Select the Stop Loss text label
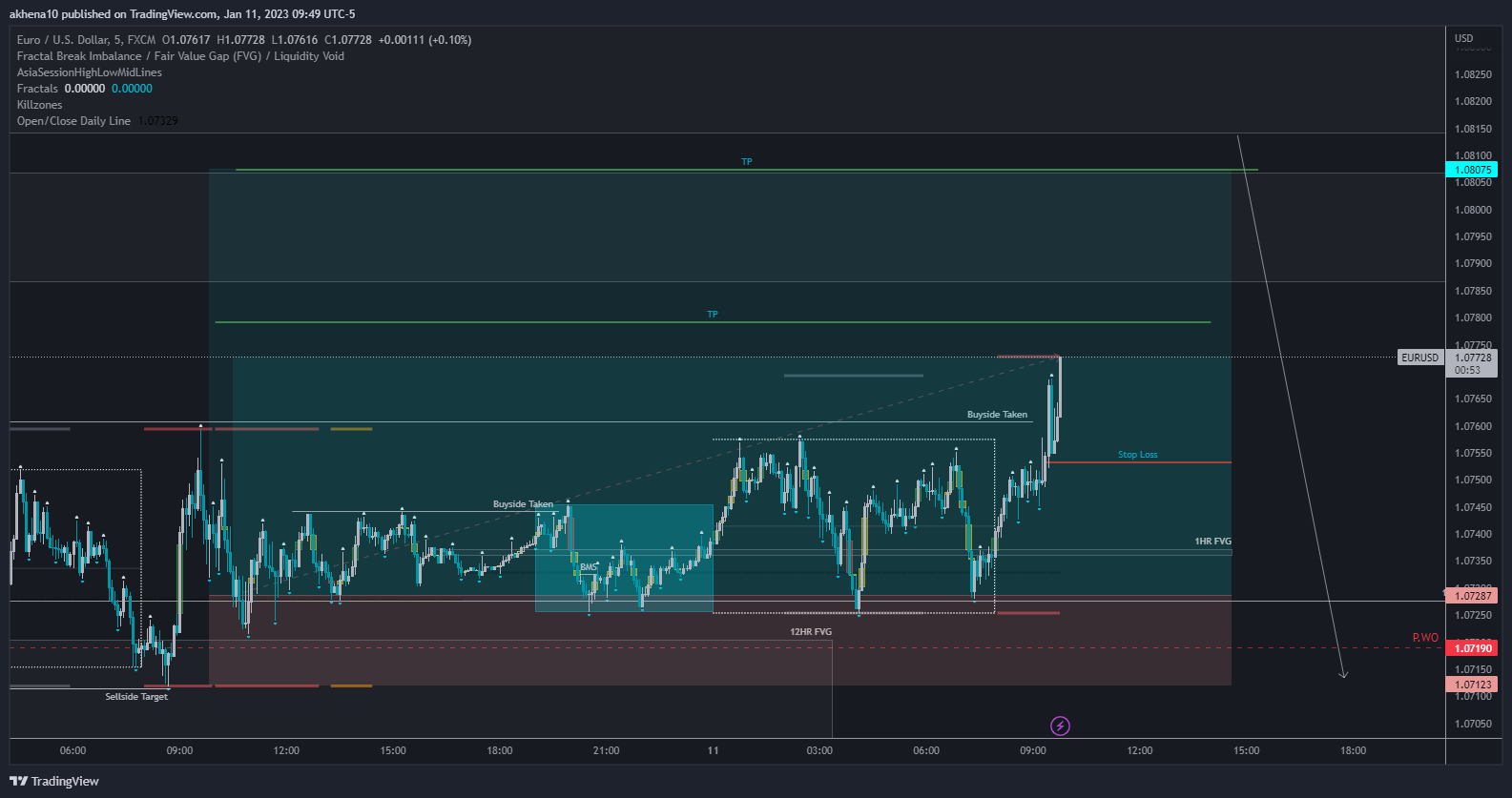1512x798 pixels. (1138, 455)
